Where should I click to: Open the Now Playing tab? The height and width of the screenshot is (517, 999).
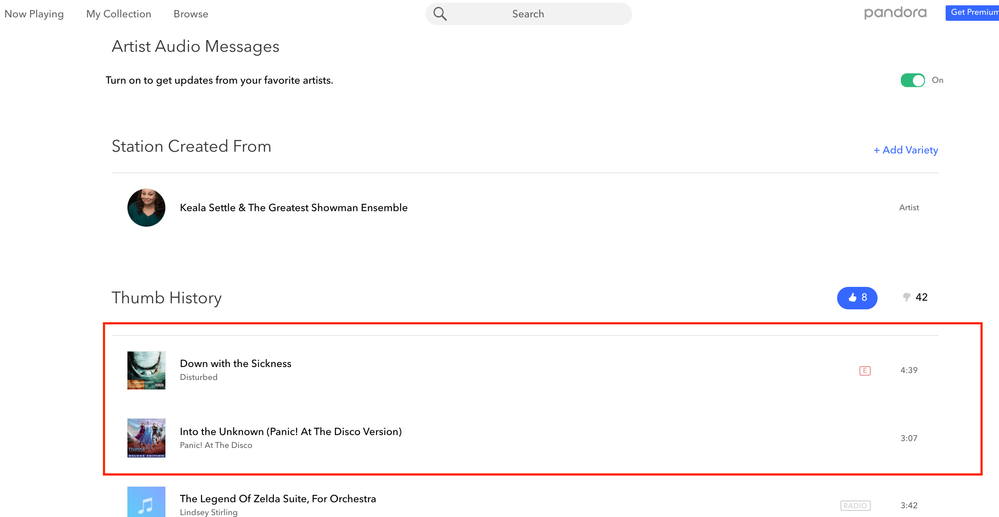(34, 14)
